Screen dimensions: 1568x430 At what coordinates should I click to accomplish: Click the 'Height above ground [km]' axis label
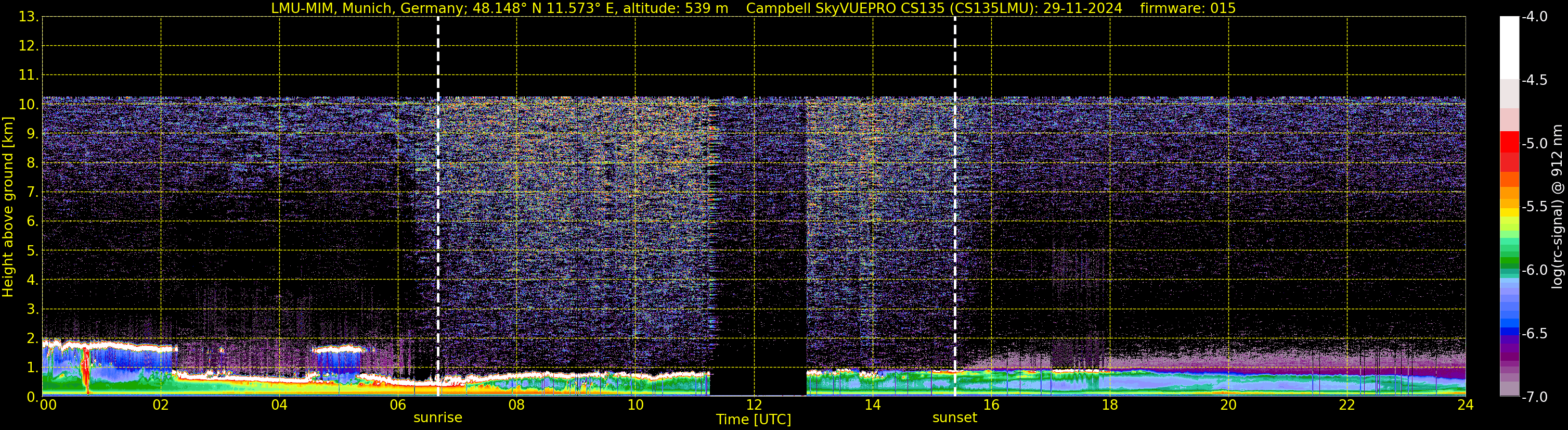click(8, 207)
